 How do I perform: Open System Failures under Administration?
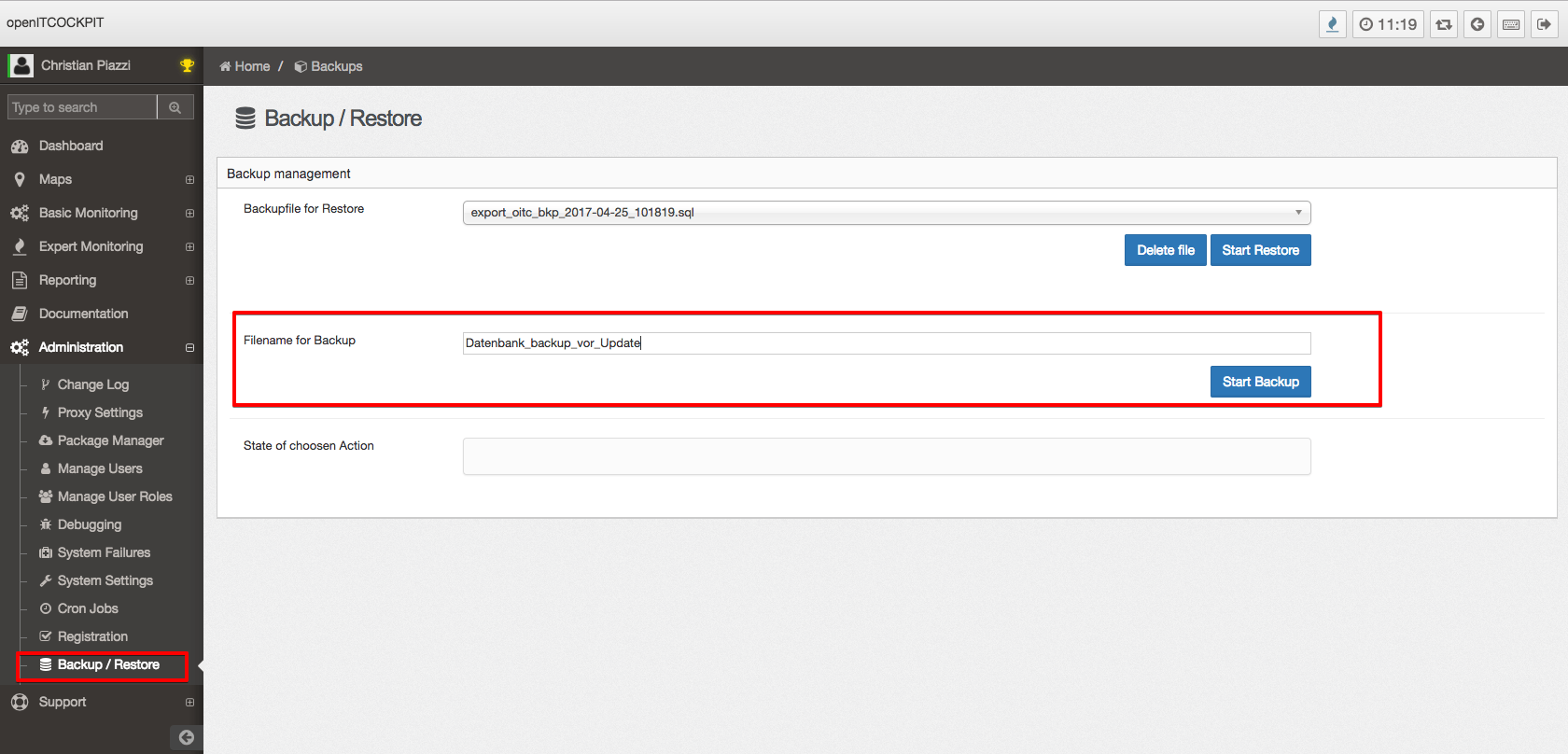pyautogui.click(x=104, y=552)
